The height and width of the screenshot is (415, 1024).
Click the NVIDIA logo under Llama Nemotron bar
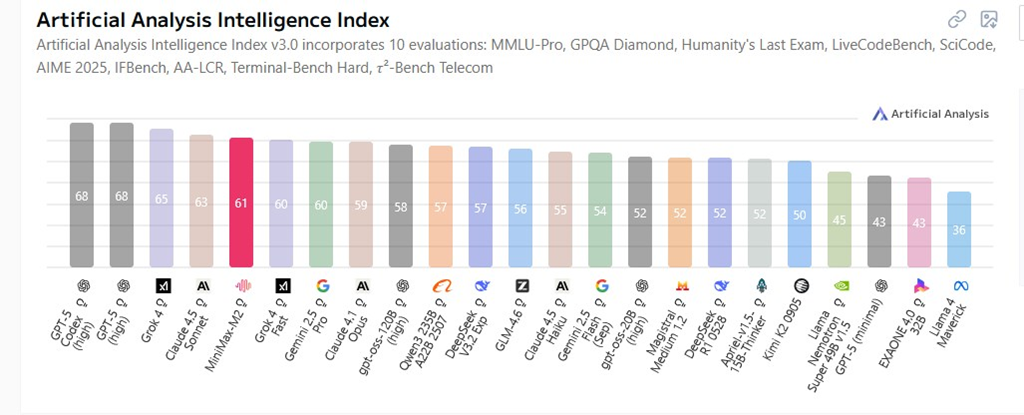(840, 286)
